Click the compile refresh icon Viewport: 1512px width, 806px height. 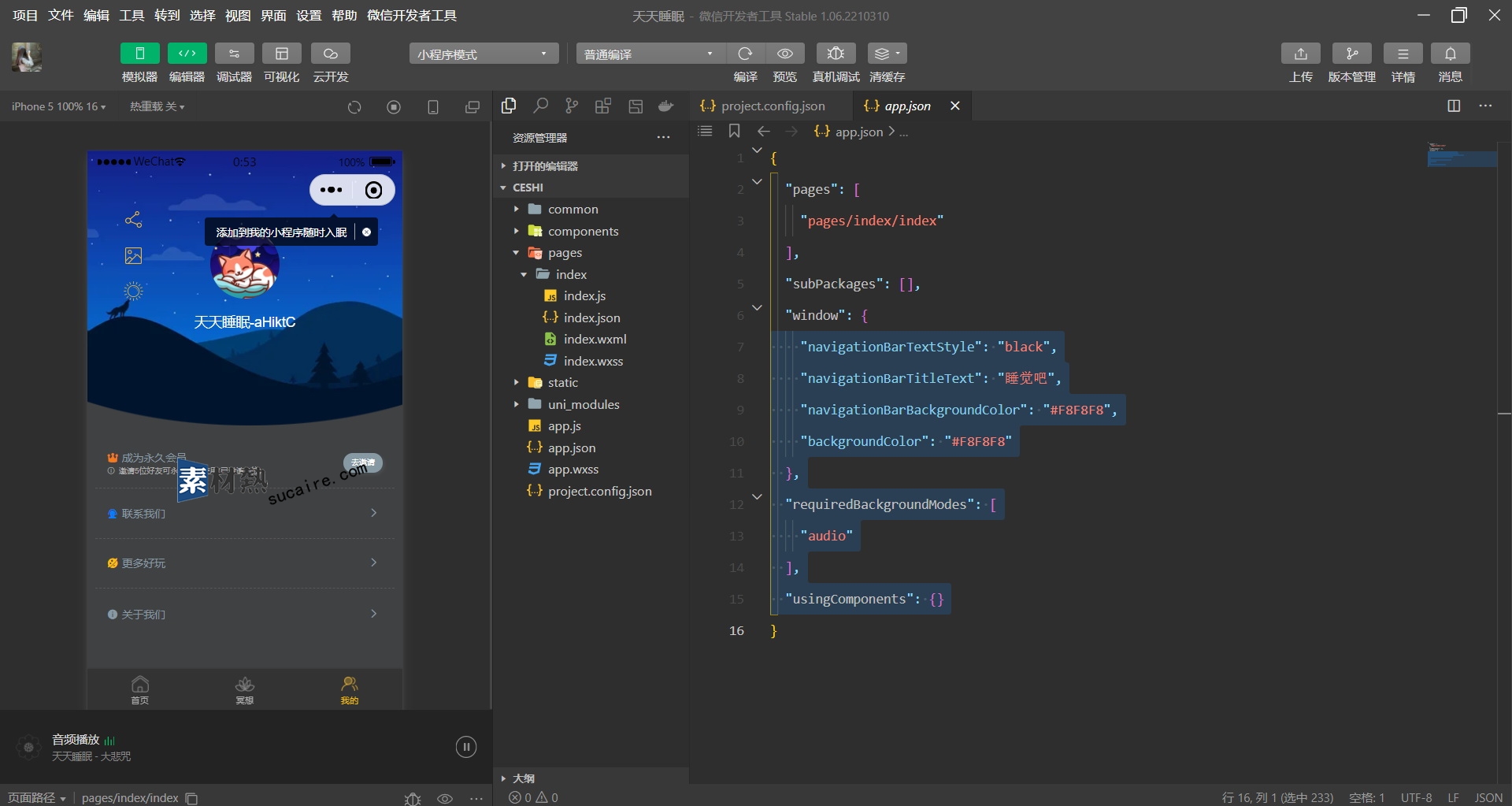pos(745,54)
